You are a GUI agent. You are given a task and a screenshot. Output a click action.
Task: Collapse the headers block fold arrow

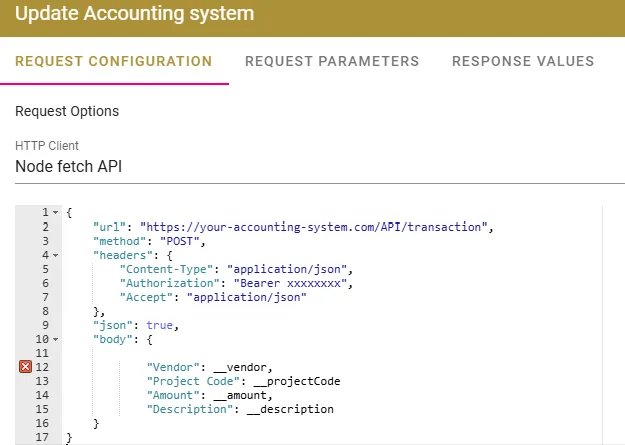(x=55, y=255)
